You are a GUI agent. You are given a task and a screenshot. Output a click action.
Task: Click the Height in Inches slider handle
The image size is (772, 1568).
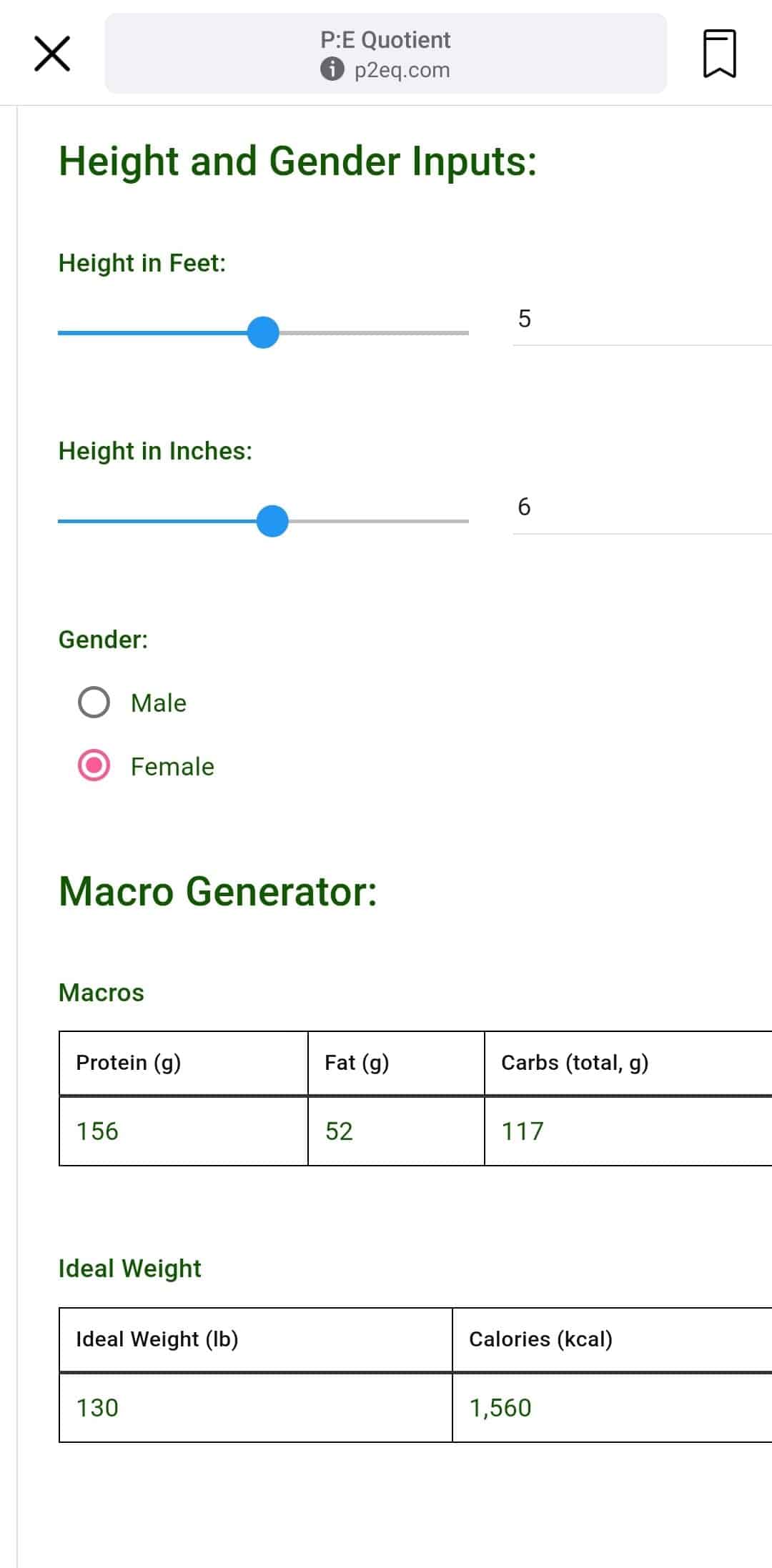click(x=272, y=521)
